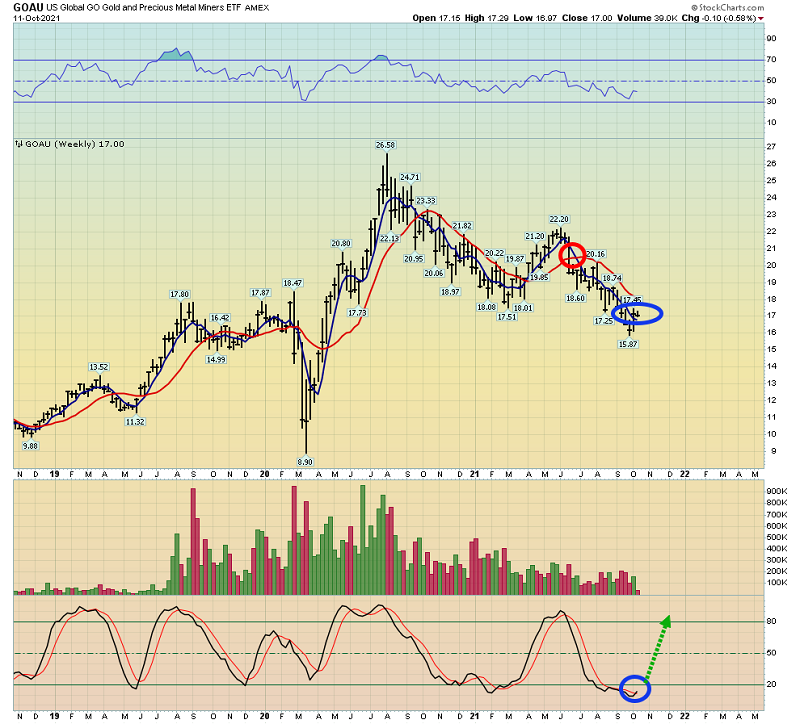Click the AMEX exchange label
Viewport: 800px width, 724px height.
click(257, 8)
